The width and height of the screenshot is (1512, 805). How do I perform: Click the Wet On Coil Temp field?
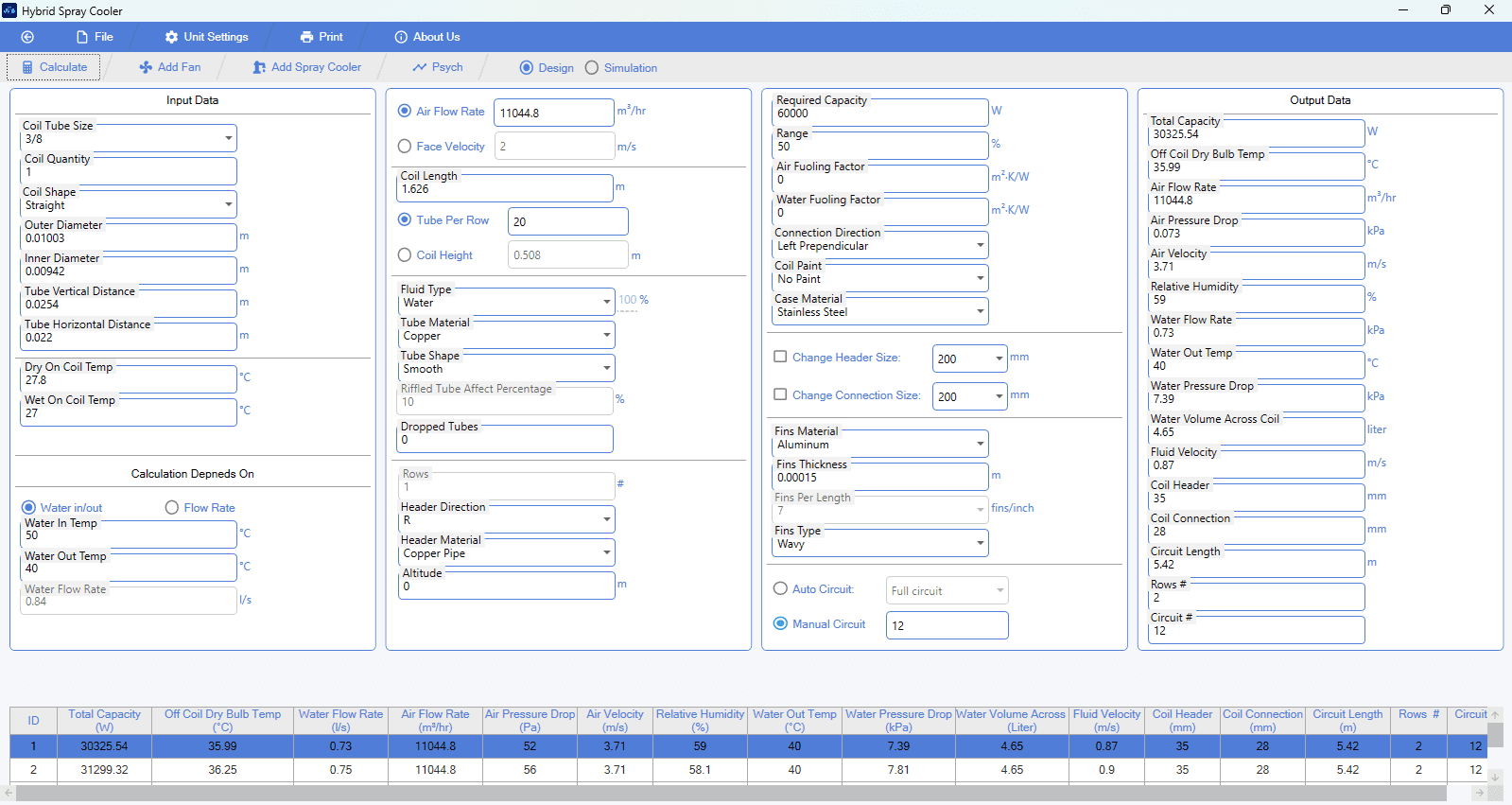(x=129, y=412)
